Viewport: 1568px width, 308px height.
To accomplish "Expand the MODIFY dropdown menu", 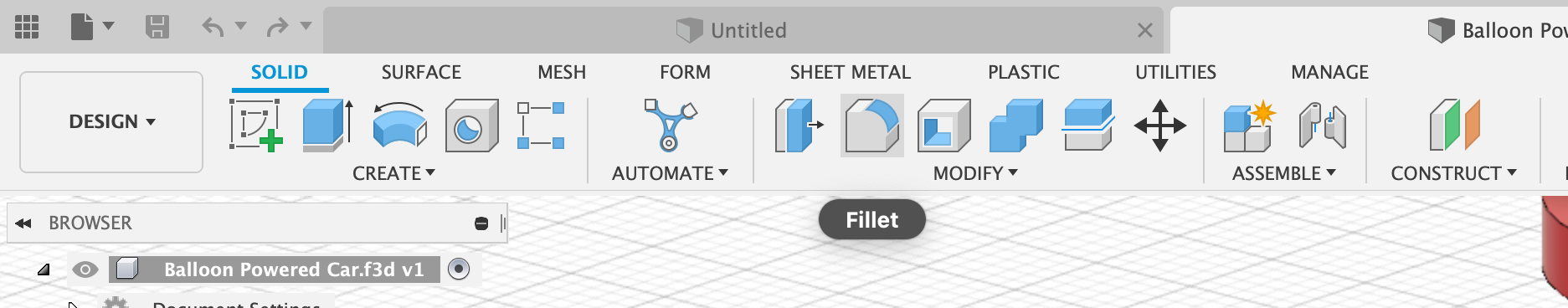I will [975, 173].
